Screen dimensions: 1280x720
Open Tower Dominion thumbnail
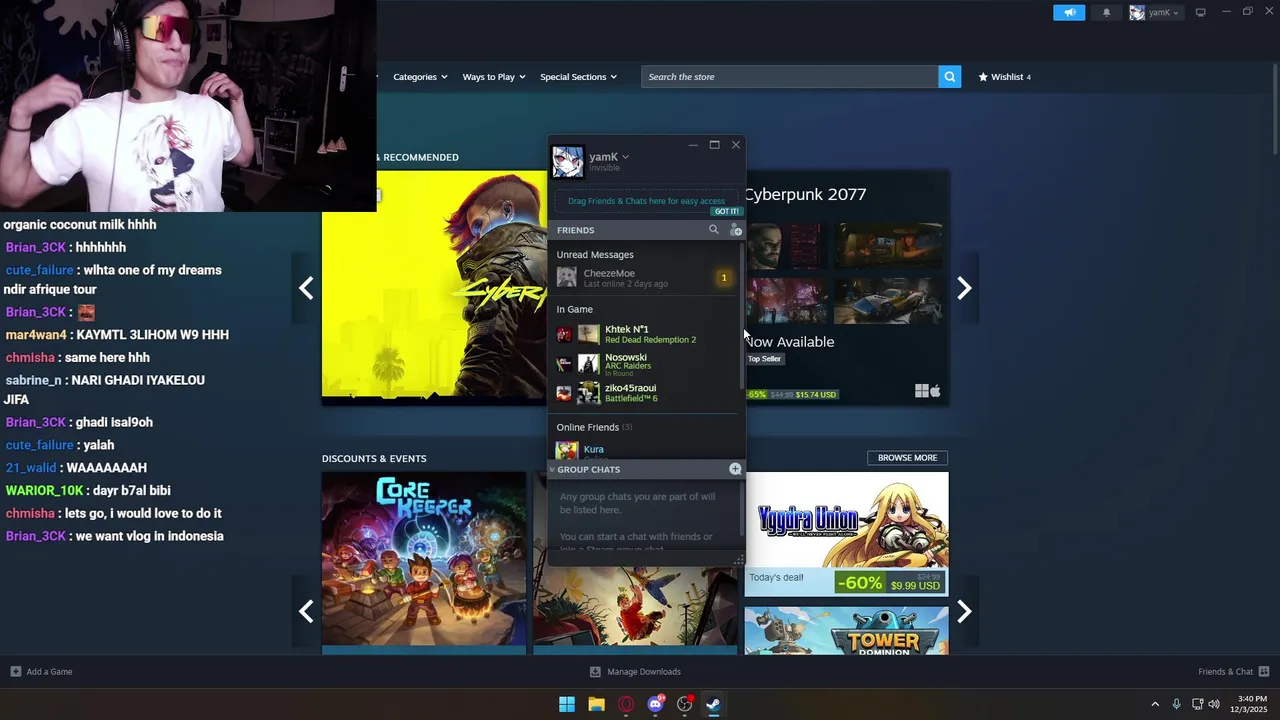846,631
